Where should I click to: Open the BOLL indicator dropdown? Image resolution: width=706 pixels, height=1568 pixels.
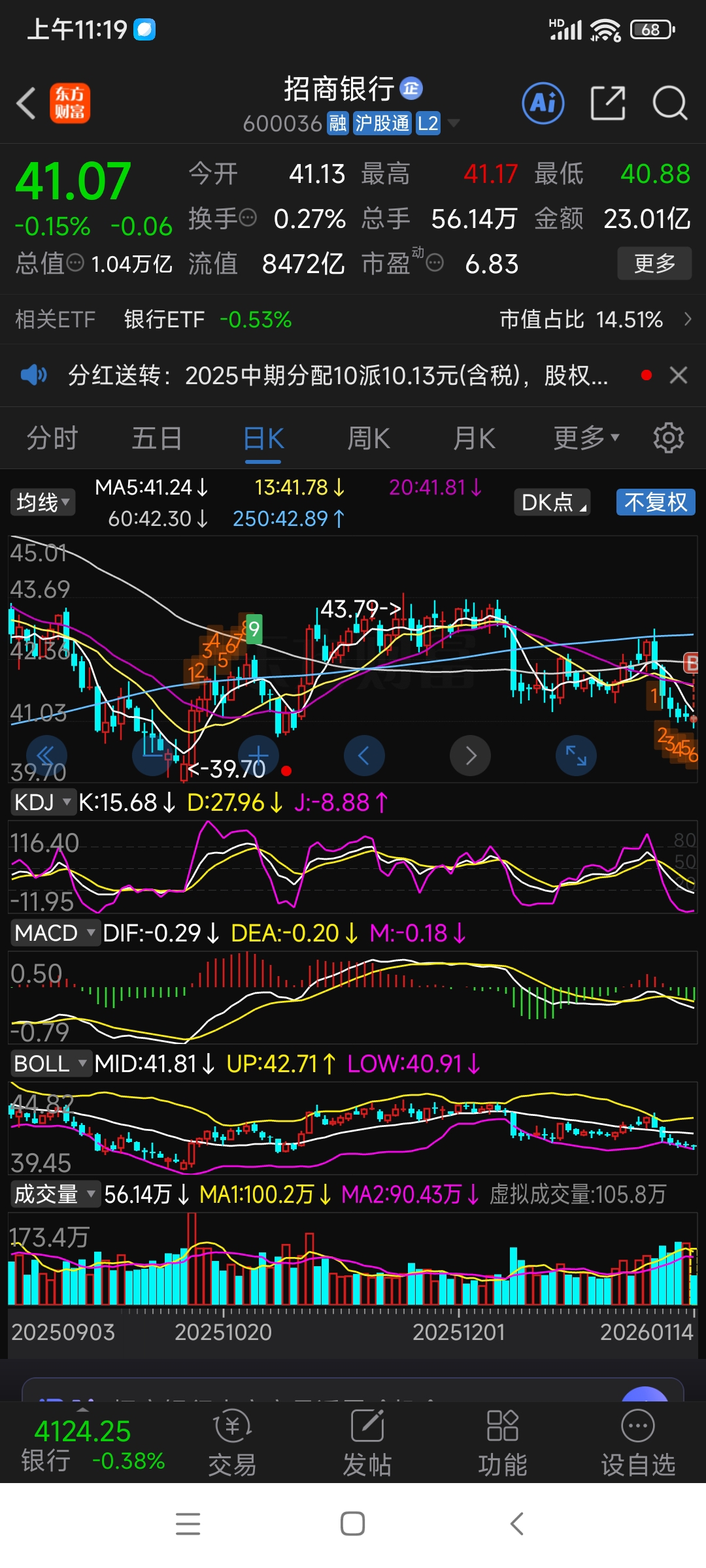[x=50, y=1063]
